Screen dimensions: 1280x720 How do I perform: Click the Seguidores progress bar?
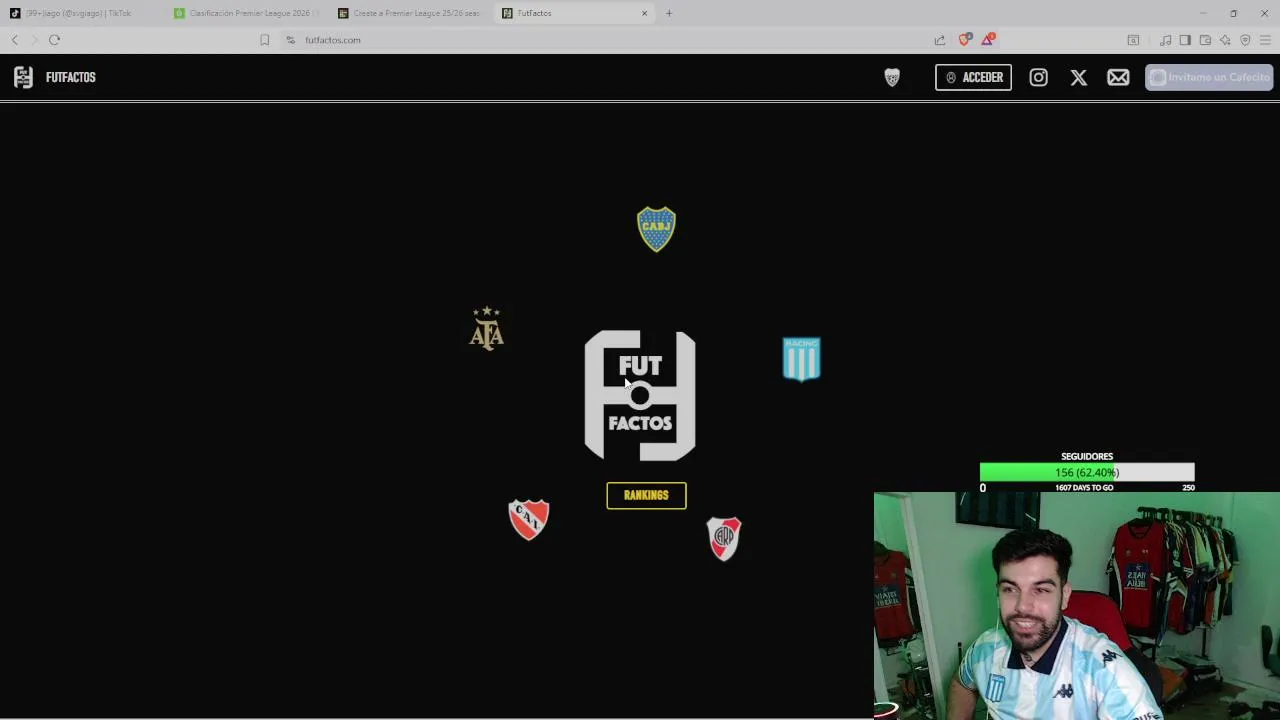1087,472
